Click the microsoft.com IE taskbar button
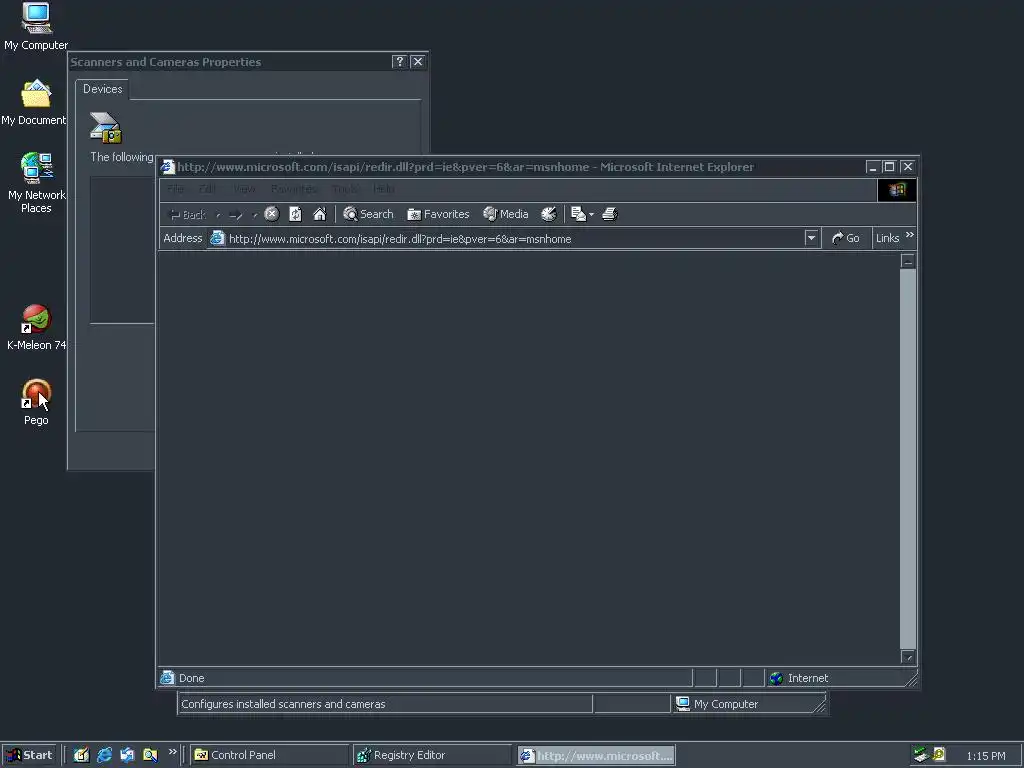Viewport: 1024px width, 768px height. [x=596, y=756]
